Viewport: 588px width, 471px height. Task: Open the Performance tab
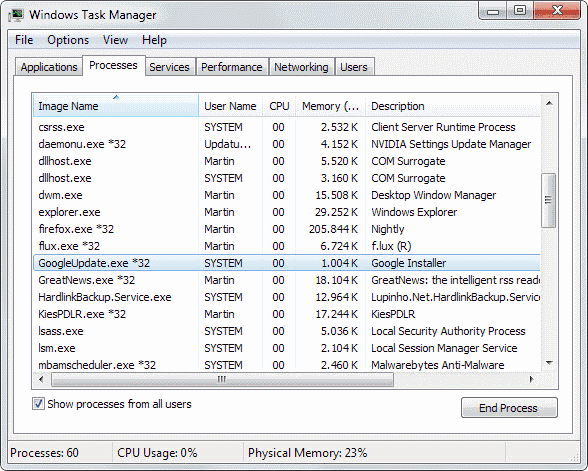click(x=232, y=67)
